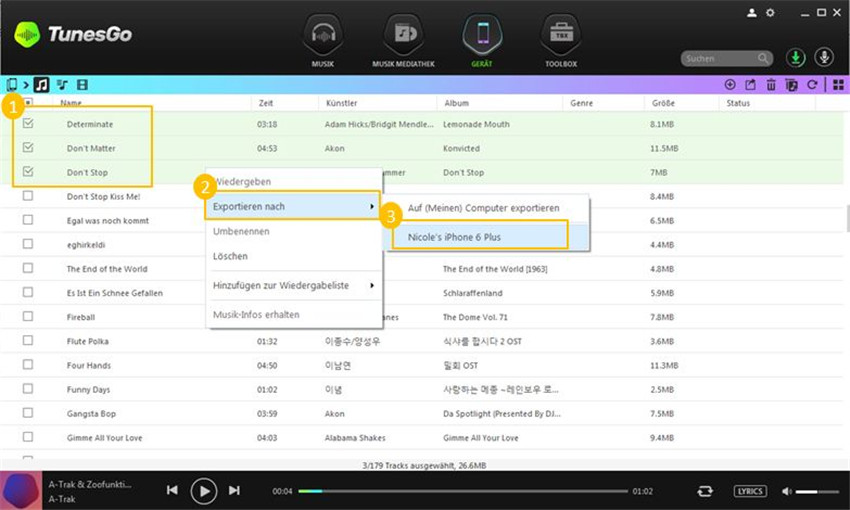Click the play button
Image resolution: width=850 pixels, height=510 pixels.
204,491
